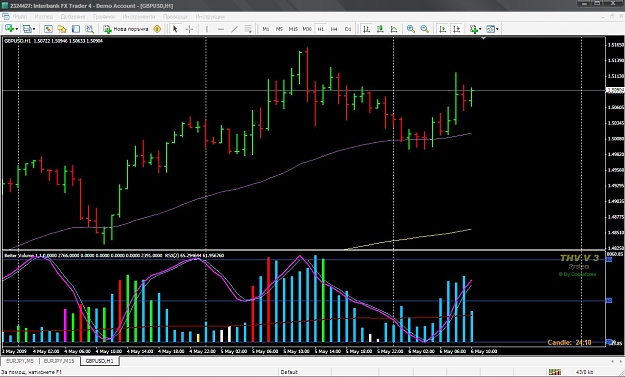Switch to the EURJPY,M5 chart tab

(x=20, y=361)
